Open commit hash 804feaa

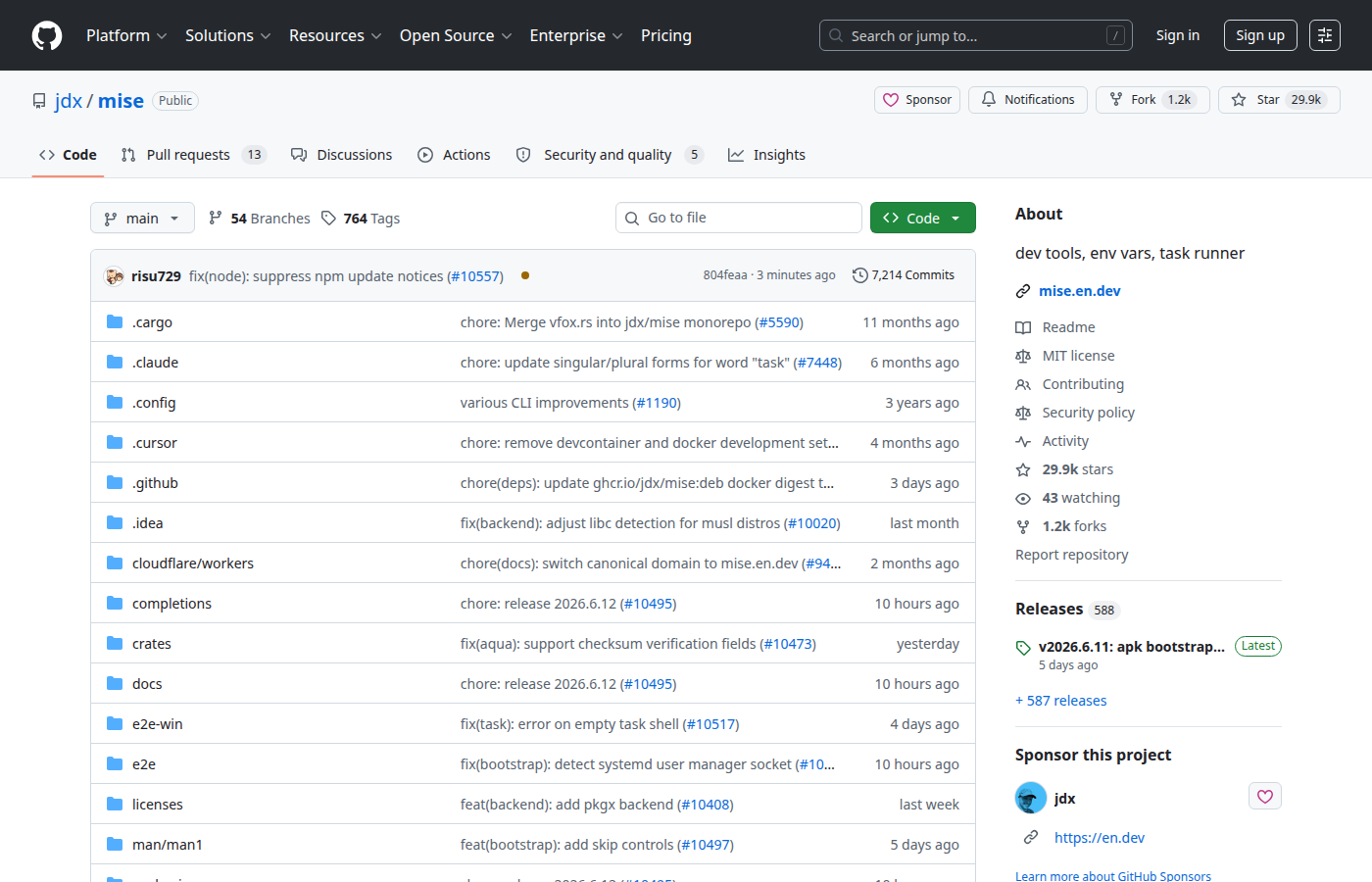pos(725,275)
